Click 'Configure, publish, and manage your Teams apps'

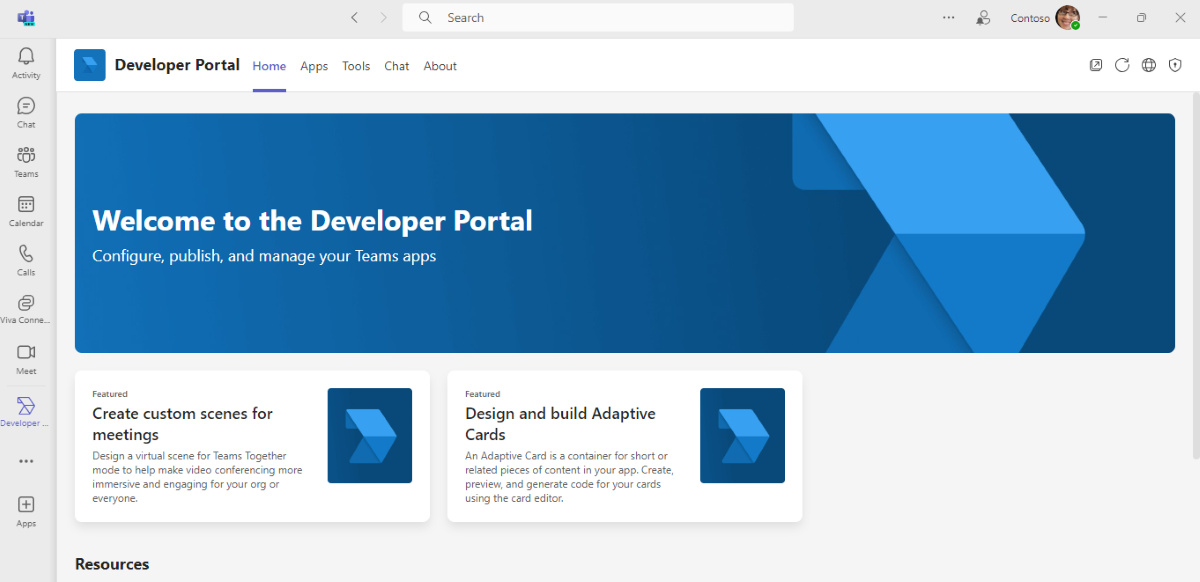[x=264, y=256]
